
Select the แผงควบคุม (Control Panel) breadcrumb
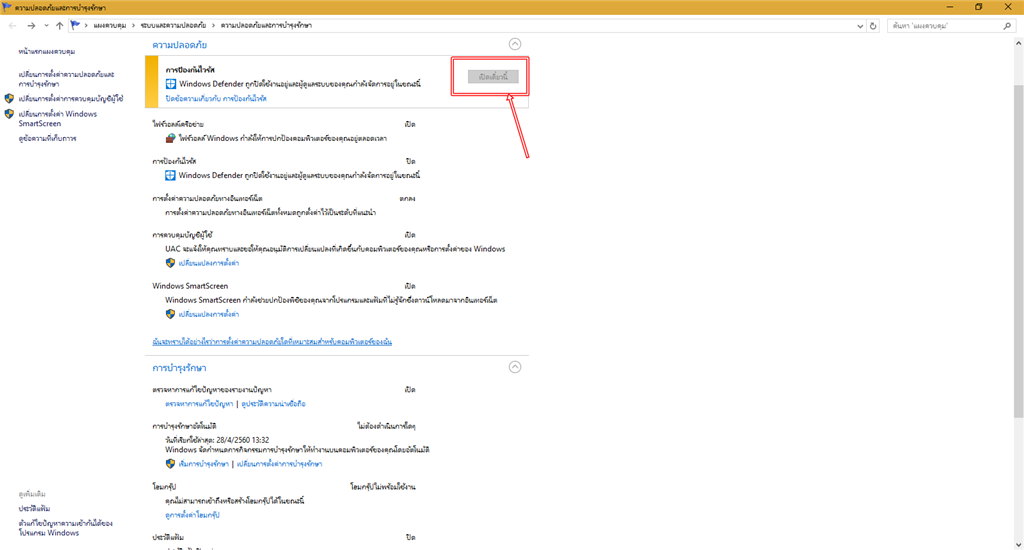pos(110,25)
